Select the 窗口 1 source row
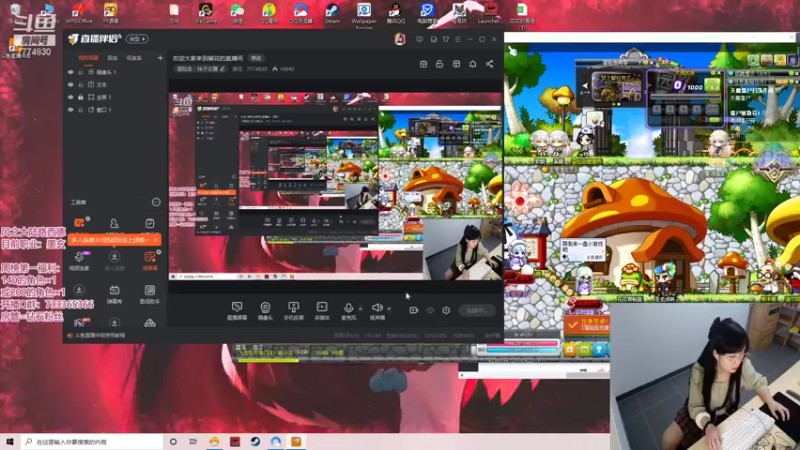The height and width of the screenshot is (450, 800). (115, 110)
